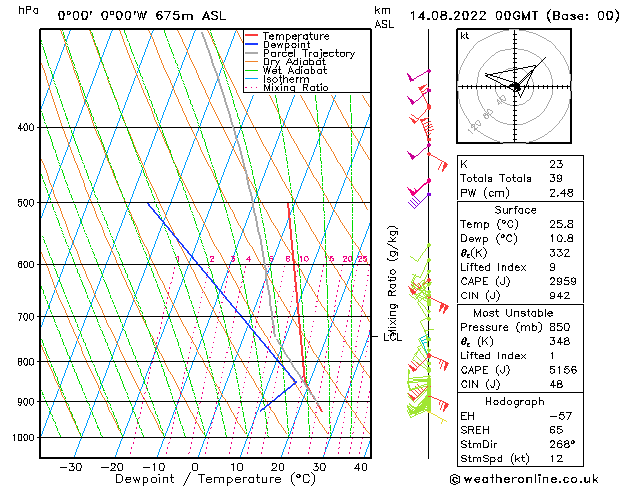Click the Mixing Ratio (g/kg) axis label
Image resolution: width=629 pixels, height=486 pixels.
[x=392, y=281]
